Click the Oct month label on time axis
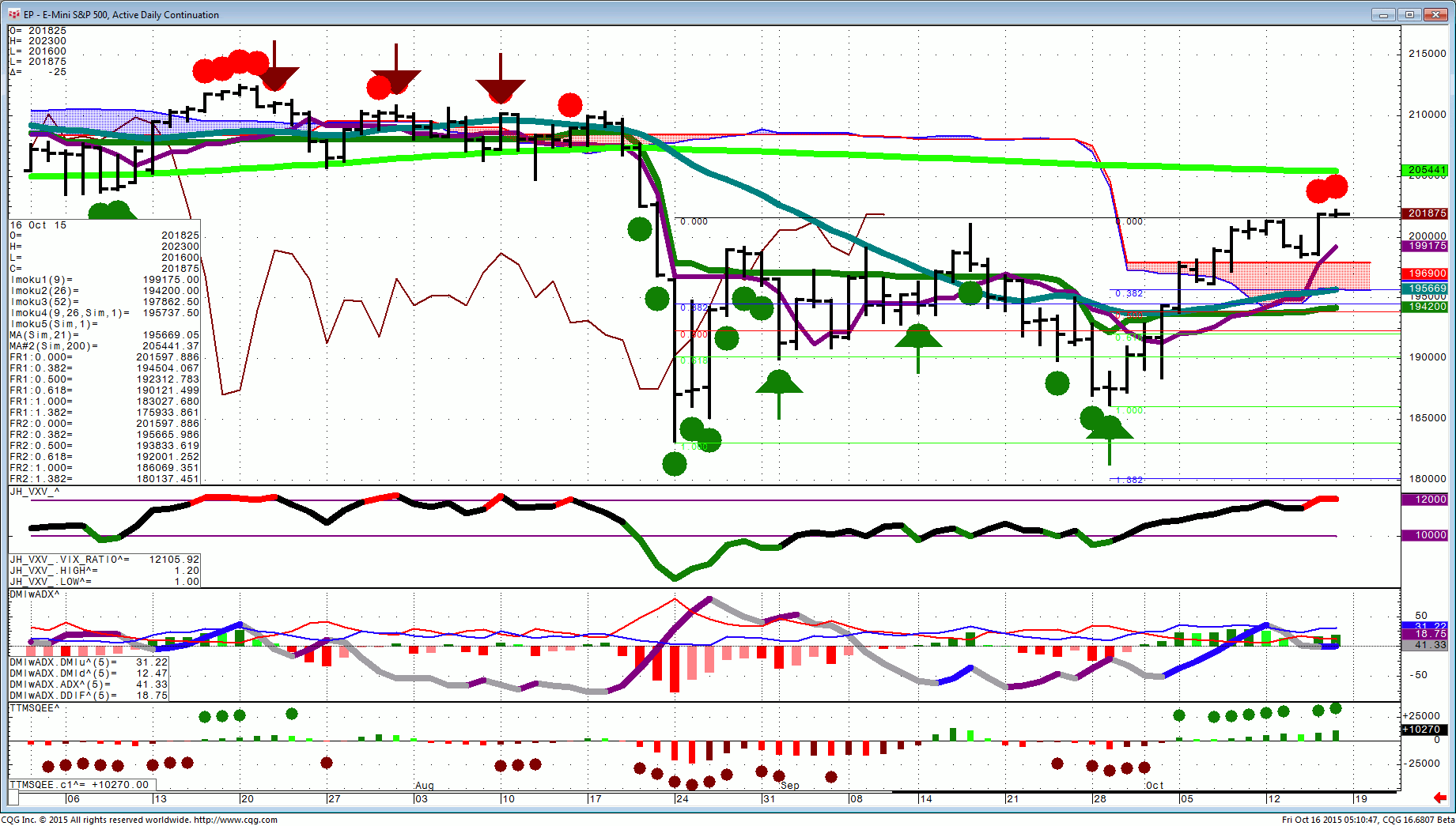 click(x=1155, y=786)
